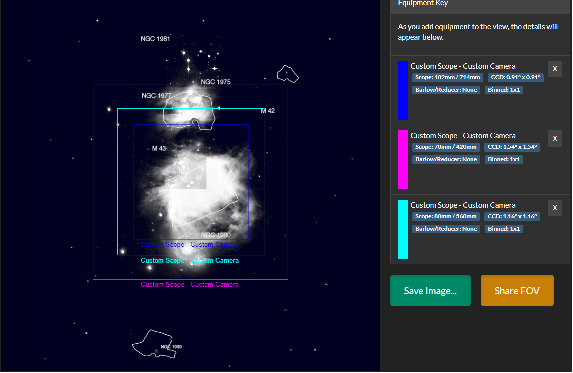The height and width of the screenshot is (373, 573).
Task: Click the NGC 1981 label on sky map
Action: click(x=155, y=38)
